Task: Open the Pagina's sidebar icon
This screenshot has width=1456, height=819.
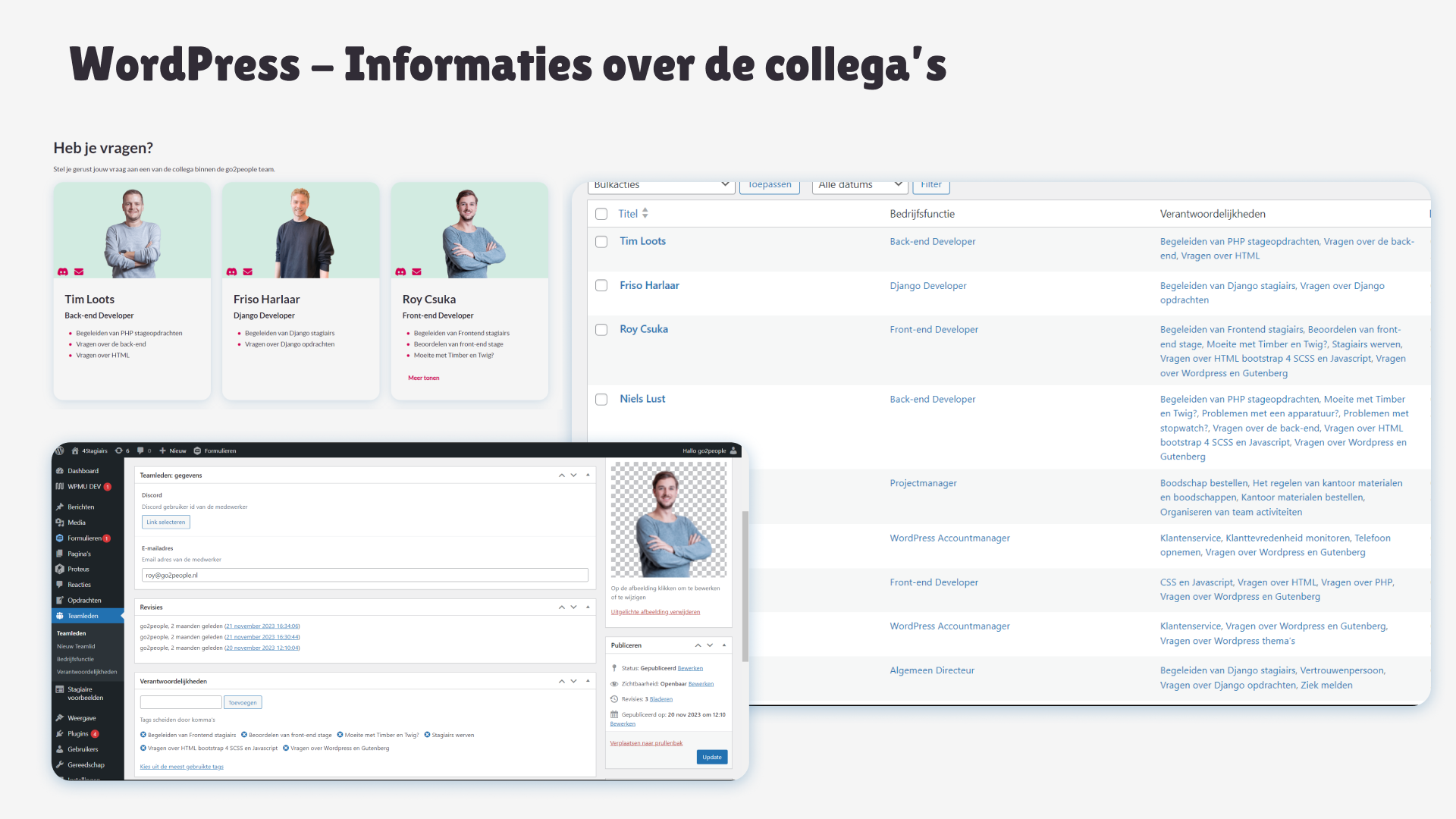Action: tap(60, 554)
